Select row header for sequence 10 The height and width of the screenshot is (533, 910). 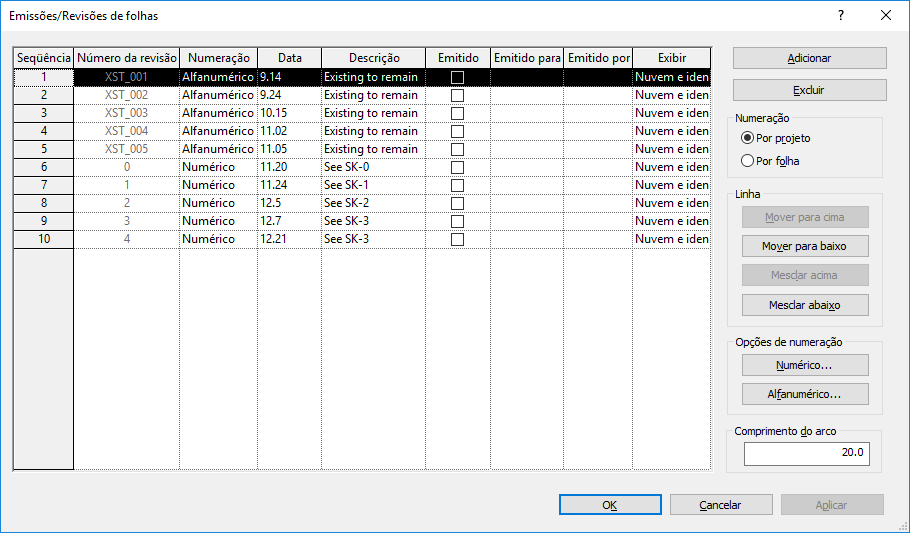coord(44,239)
